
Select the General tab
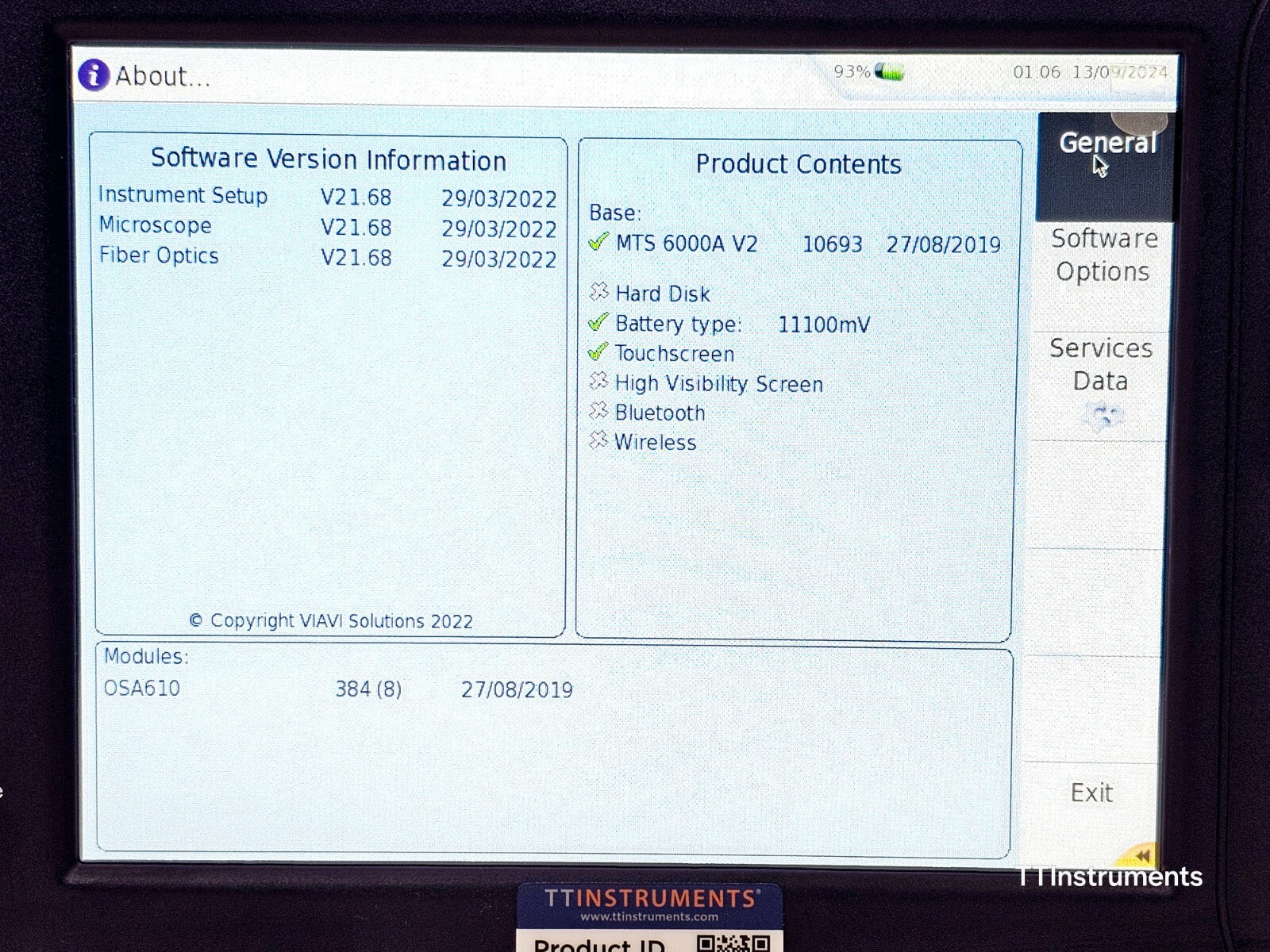[x=1105, y=167]
